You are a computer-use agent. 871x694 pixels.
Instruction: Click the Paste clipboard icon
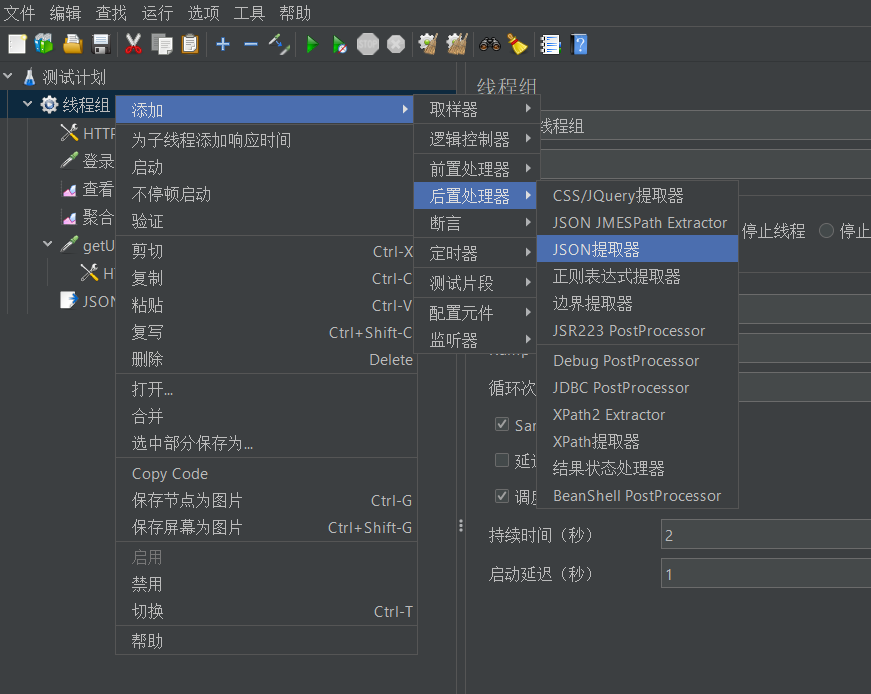coord(190,44)
